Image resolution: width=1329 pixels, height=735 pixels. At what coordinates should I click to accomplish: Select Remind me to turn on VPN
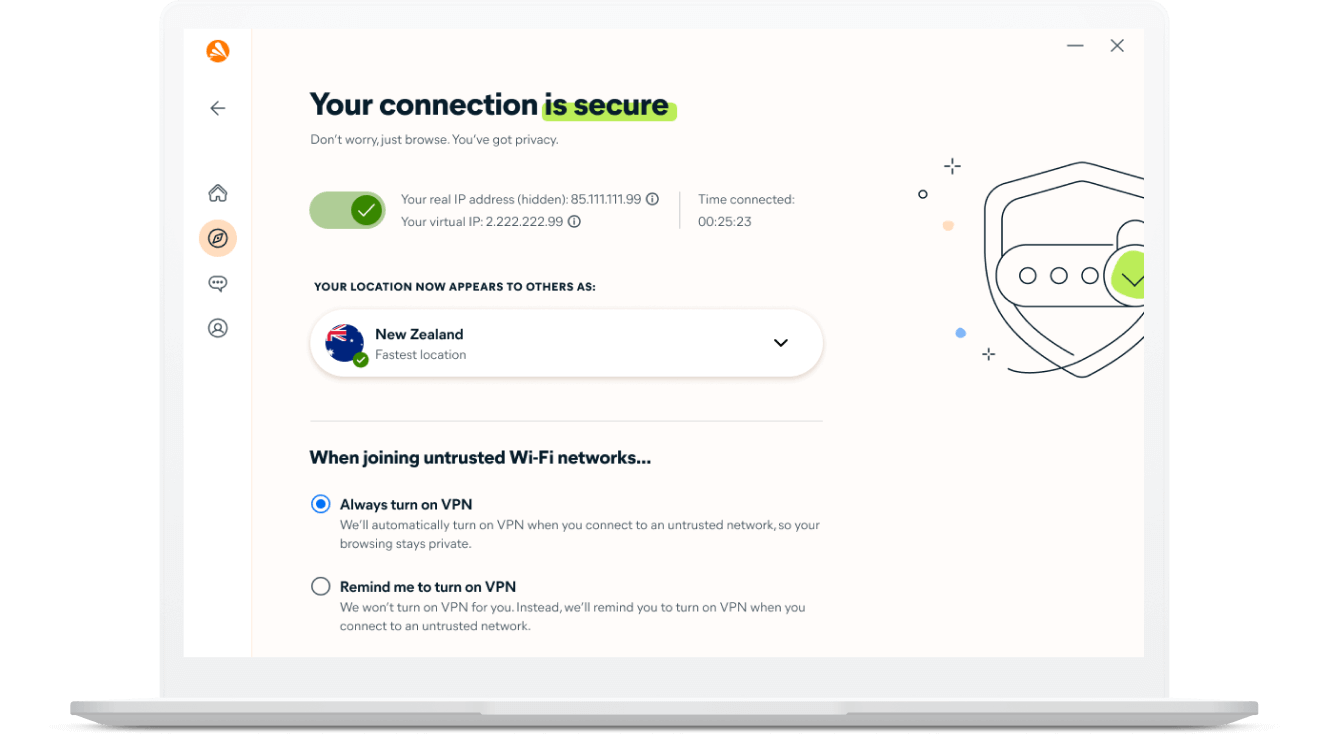click(321, 587)
